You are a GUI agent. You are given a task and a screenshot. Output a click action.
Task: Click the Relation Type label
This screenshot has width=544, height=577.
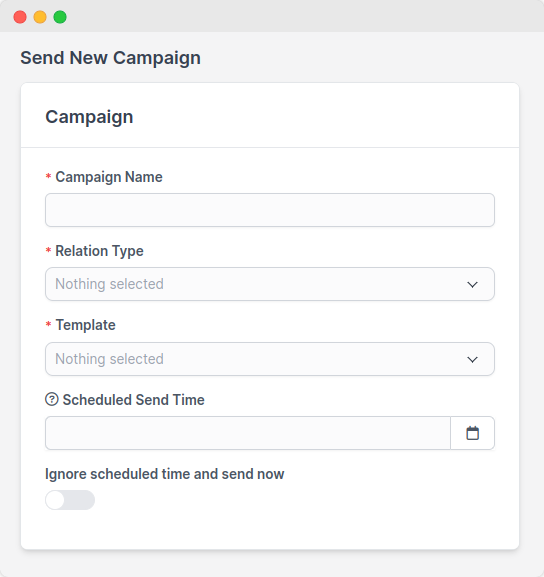pyautogui.click(x=99, y=251)
